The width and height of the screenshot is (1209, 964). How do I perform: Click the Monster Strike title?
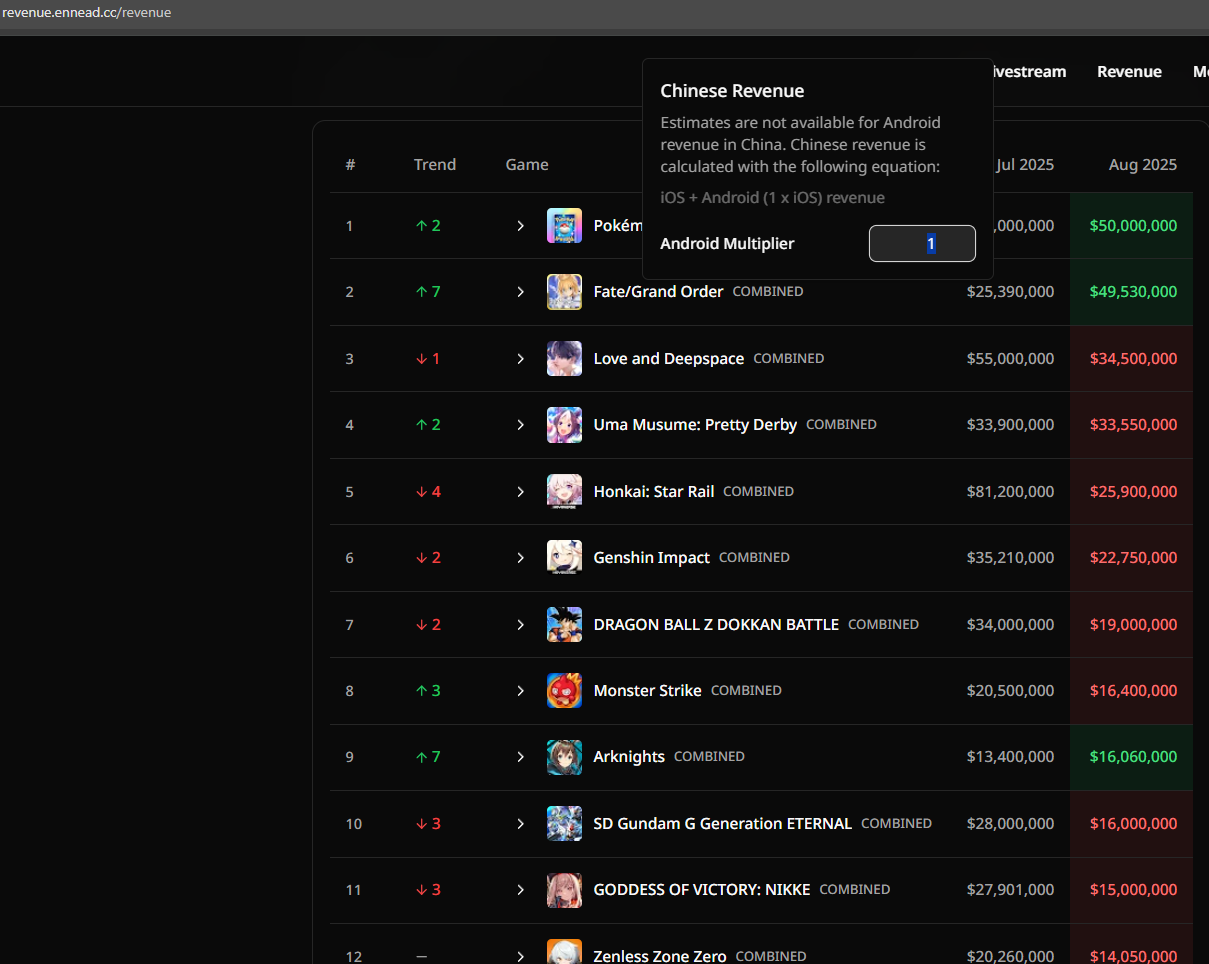coord(648,690)
